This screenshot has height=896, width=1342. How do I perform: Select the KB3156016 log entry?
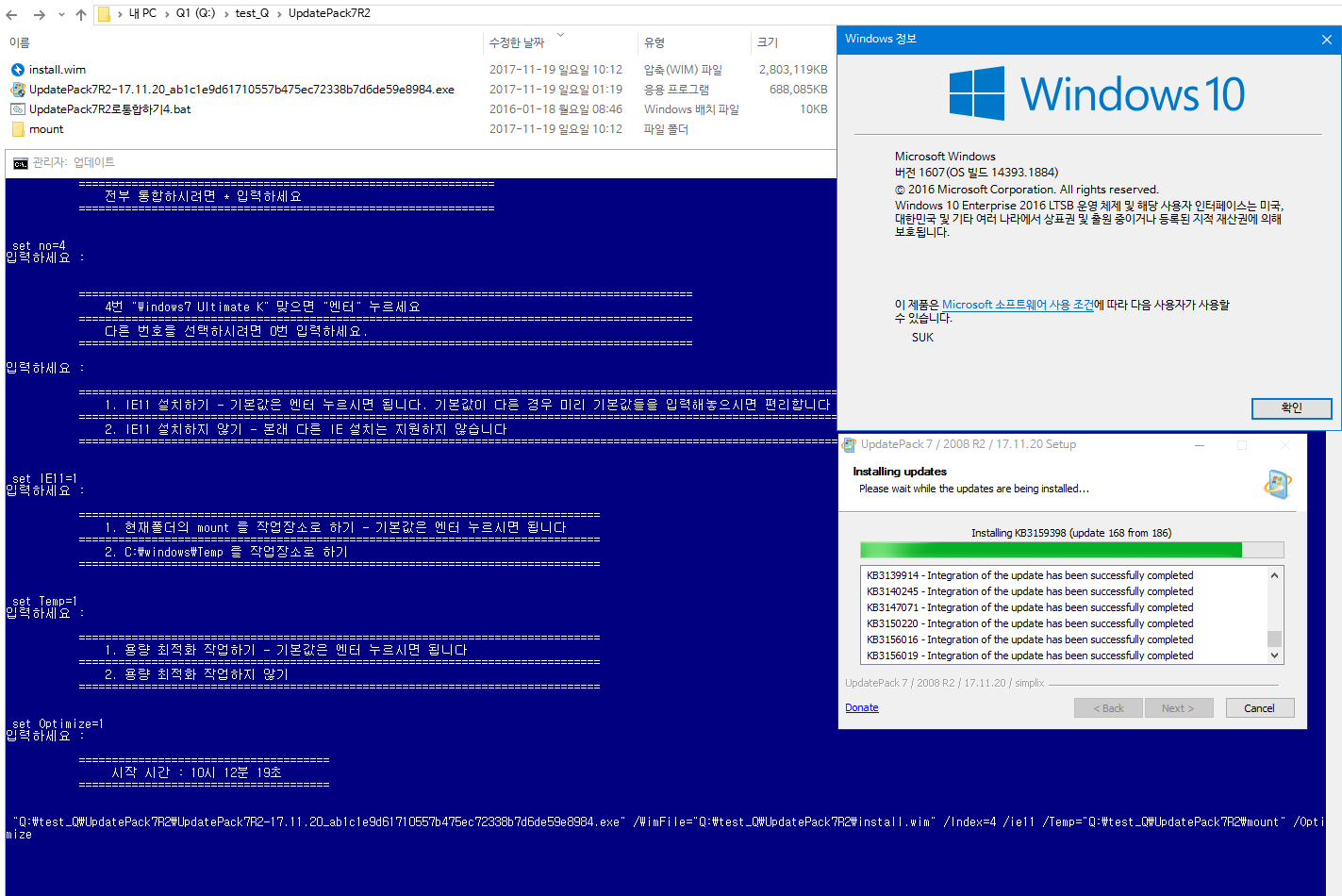click(x=1030, y=639)
